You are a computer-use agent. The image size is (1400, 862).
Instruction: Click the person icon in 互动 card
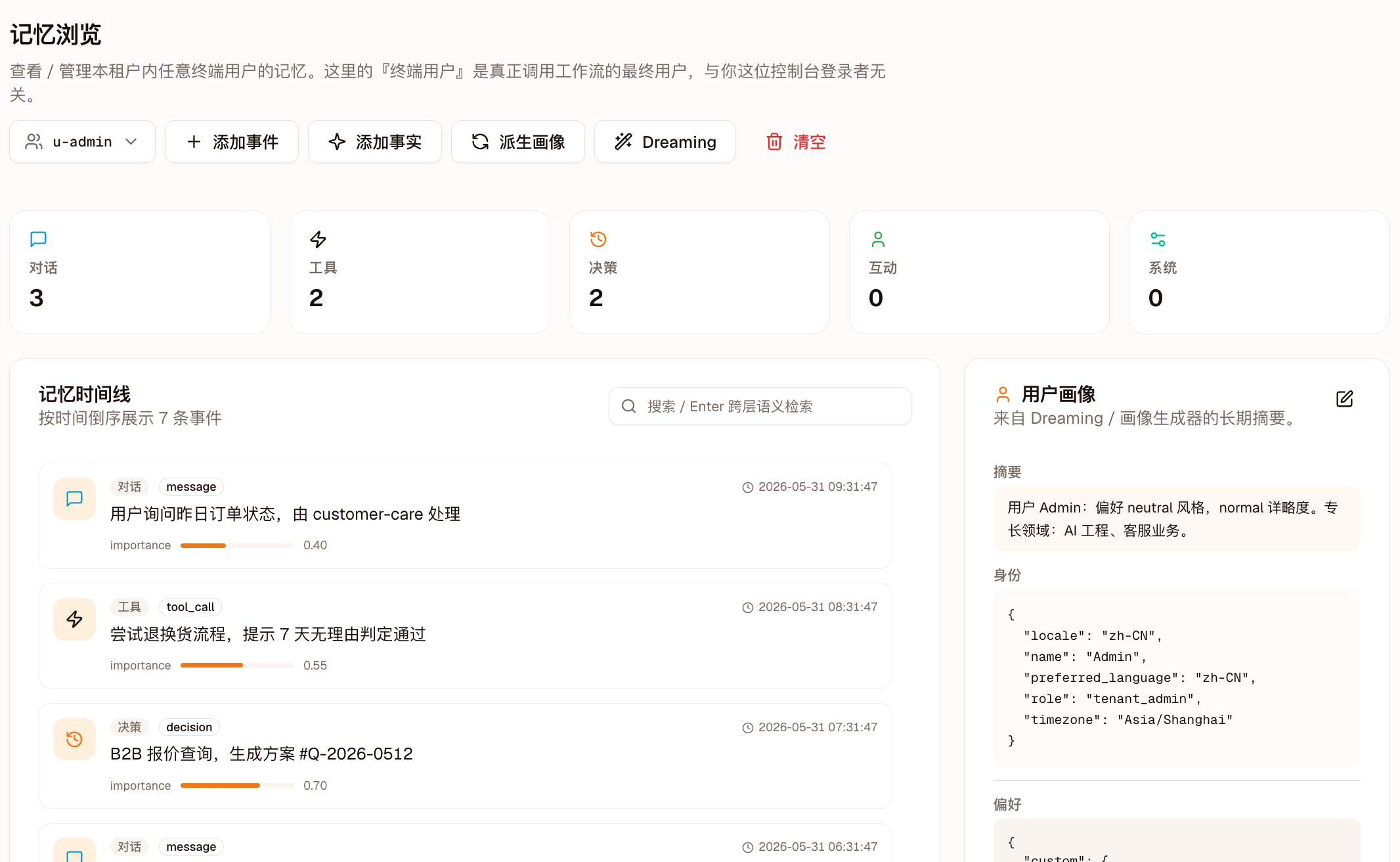point(878,239)
